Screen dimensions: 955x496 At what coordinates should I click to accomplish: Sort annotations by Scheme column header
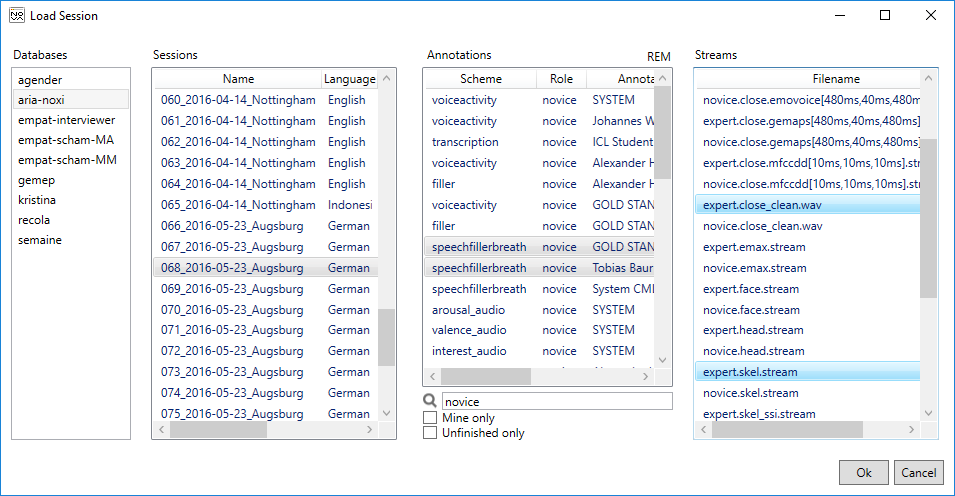click(x=481, y=79)
